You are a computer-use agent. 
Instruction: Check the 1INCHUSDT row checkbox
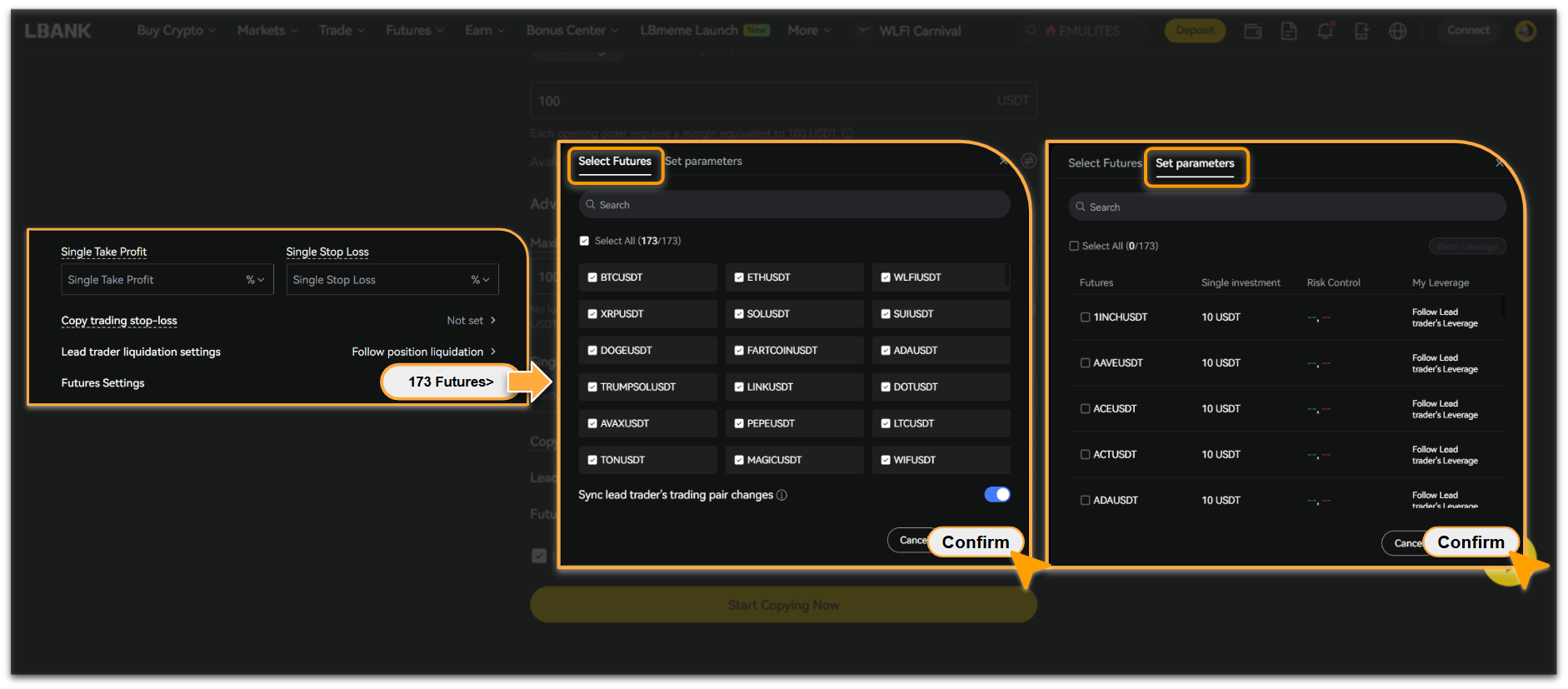1085,317
